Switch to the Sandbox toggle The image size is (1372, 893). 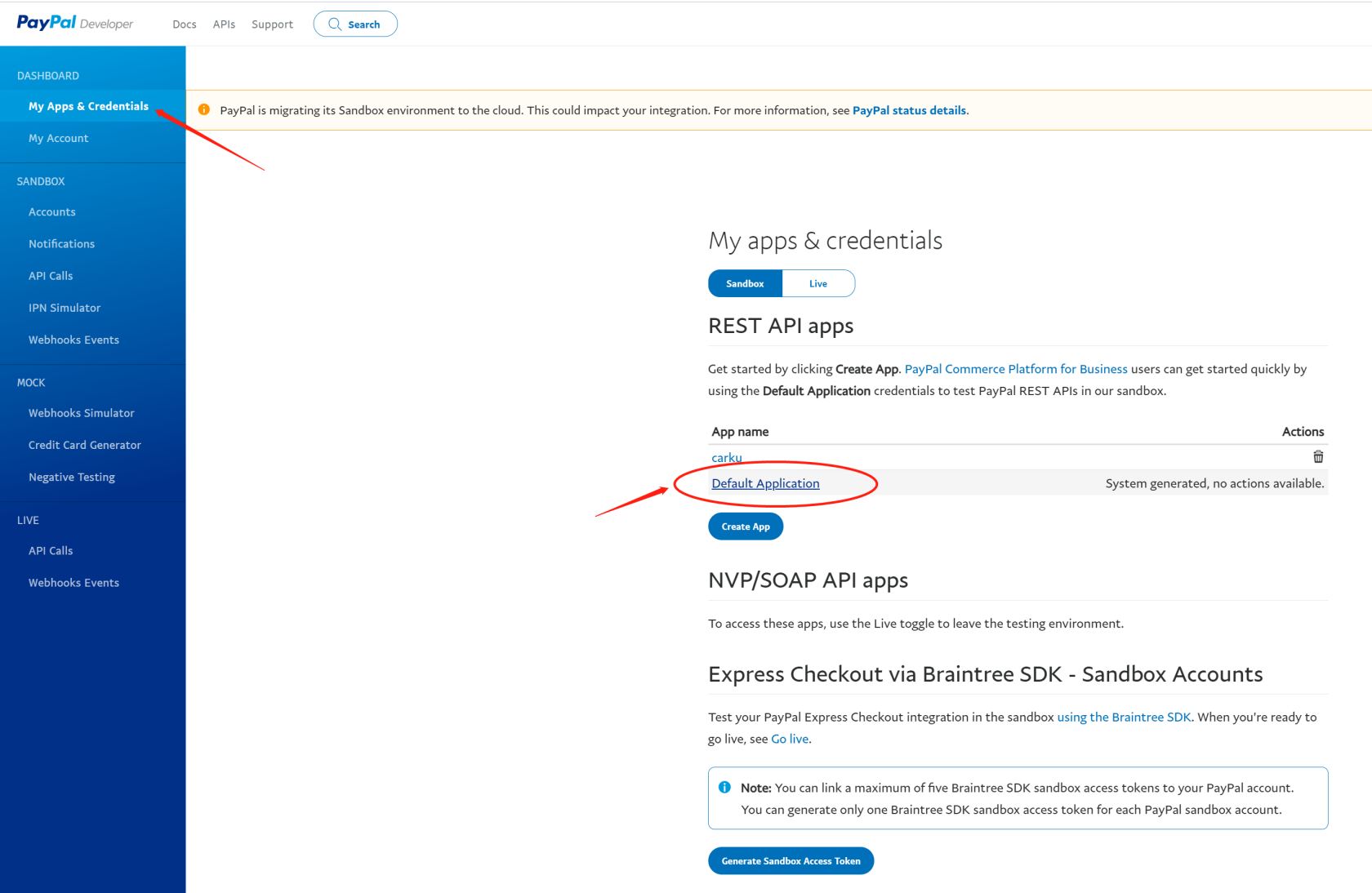pos(745,283)
